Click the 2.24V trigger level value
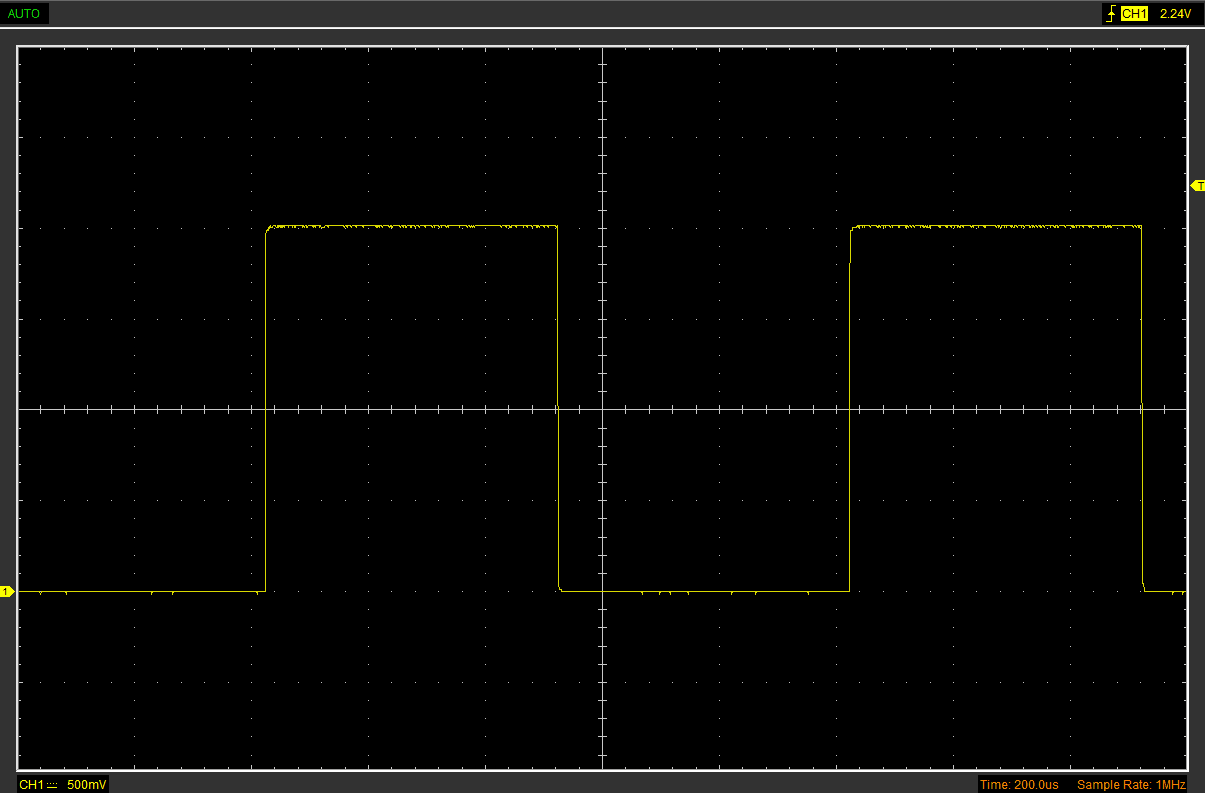This screenshot has width=1205, height=793. click(1175, 13)
